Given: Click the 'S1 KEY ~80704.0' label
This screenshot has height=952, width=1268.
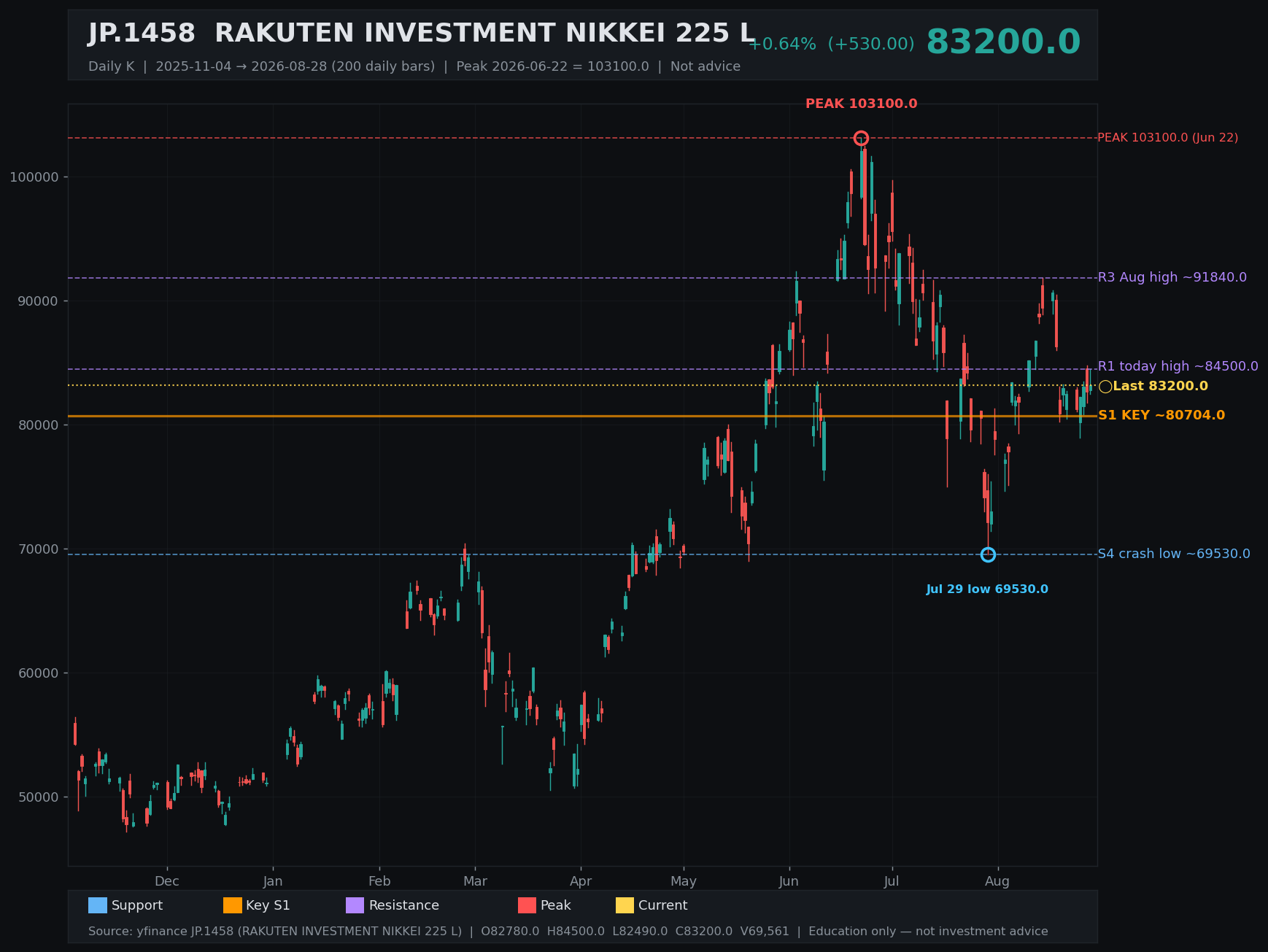Looking at the screenshot, I should [1161, 415].
